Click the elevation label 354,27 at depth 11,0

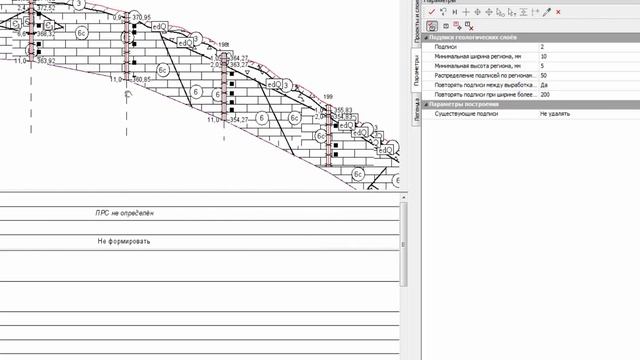pyautogui.click(x=239, y=120)
